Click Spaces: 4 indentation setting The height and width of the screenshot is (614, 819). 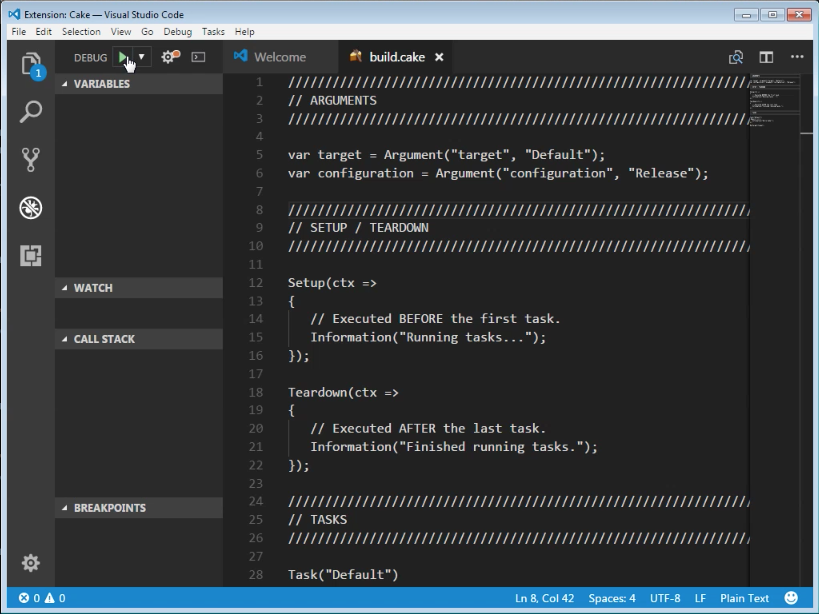coord(612,598)
